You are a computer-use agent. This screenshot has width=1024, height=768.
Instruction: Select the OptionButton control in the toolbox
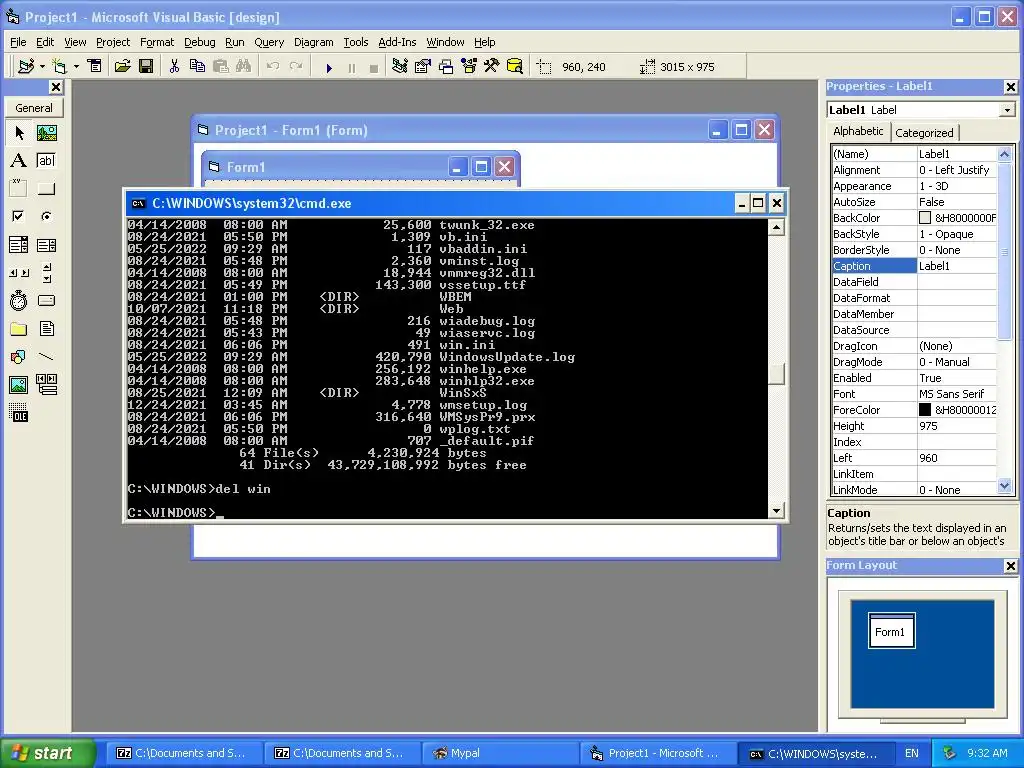(46, 216)
